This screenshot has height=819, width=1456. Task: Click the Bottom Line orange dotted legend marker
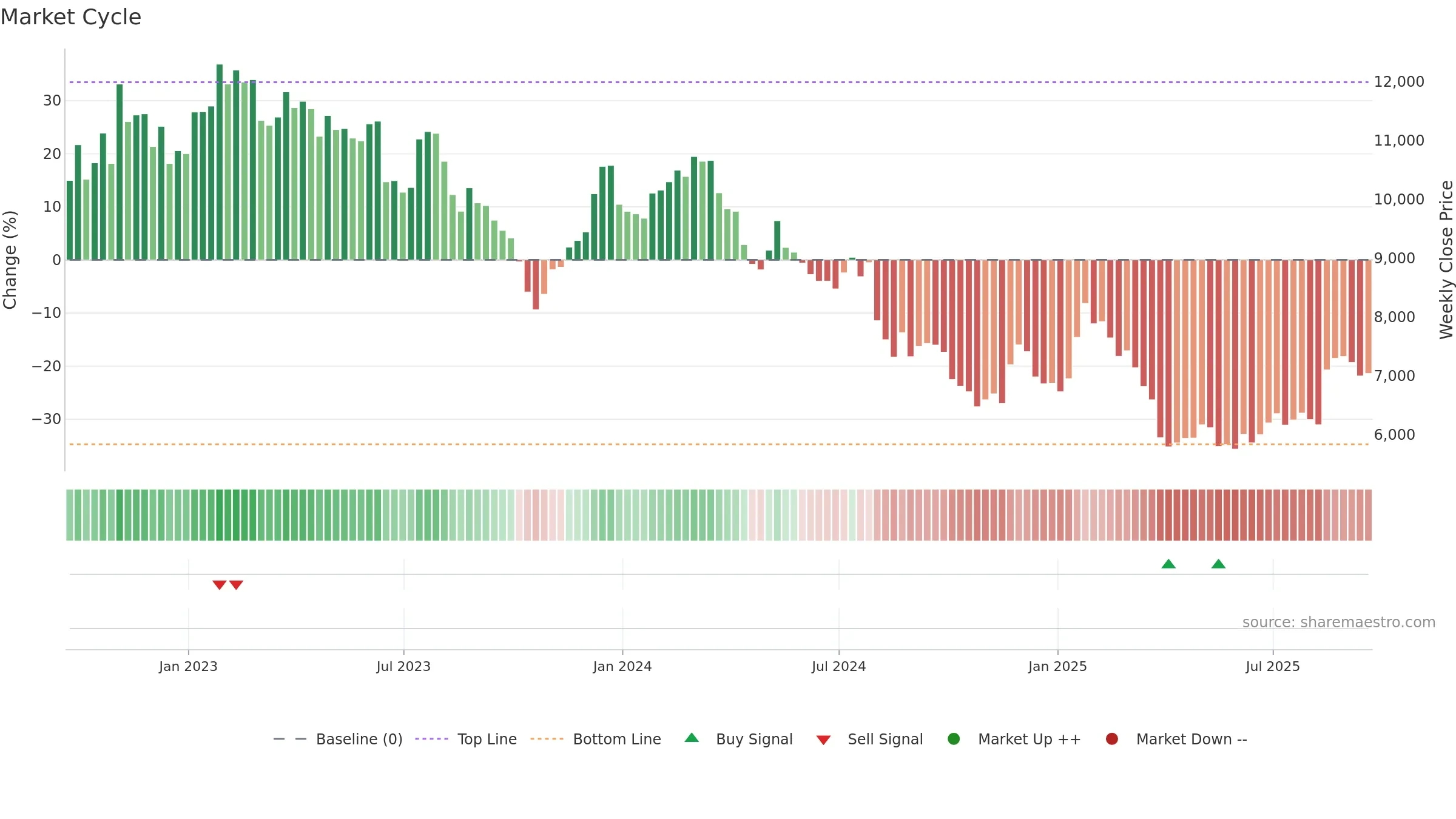point(547,739)
